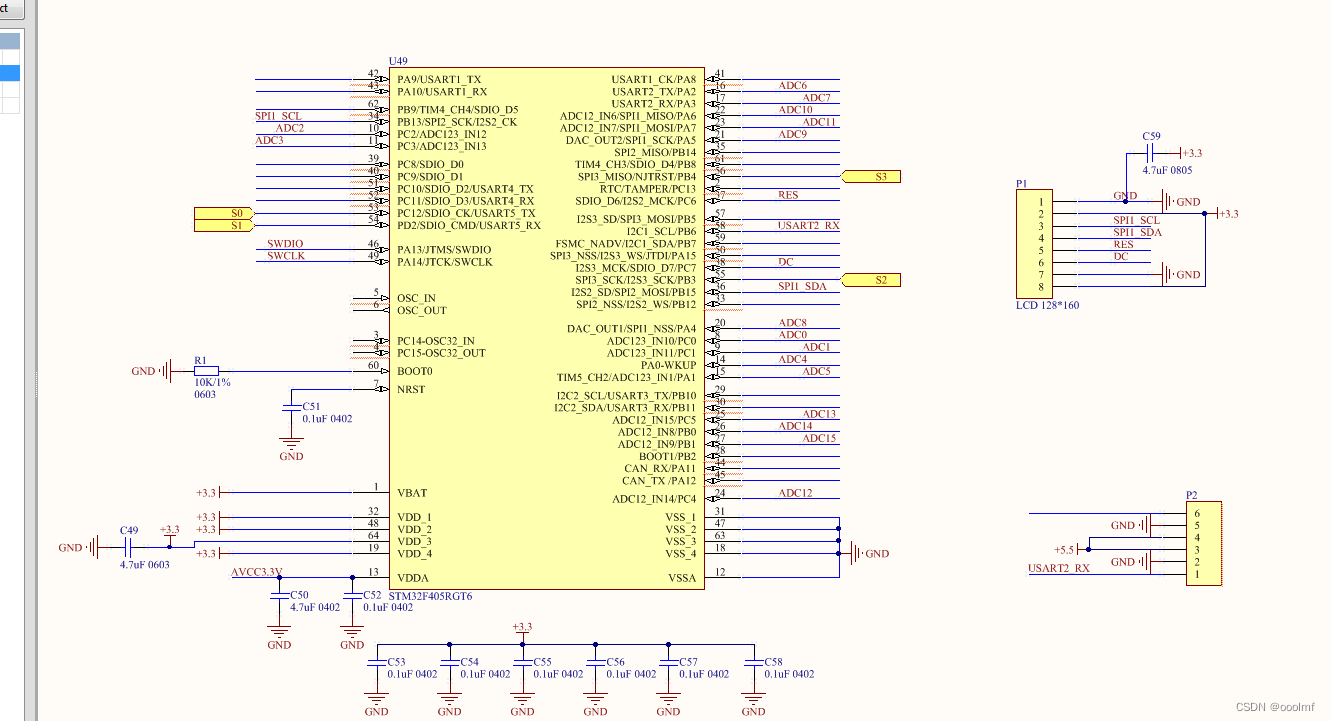Select capacitor C52 symbol
This screenshot has height=721, width=1330.
352,595
